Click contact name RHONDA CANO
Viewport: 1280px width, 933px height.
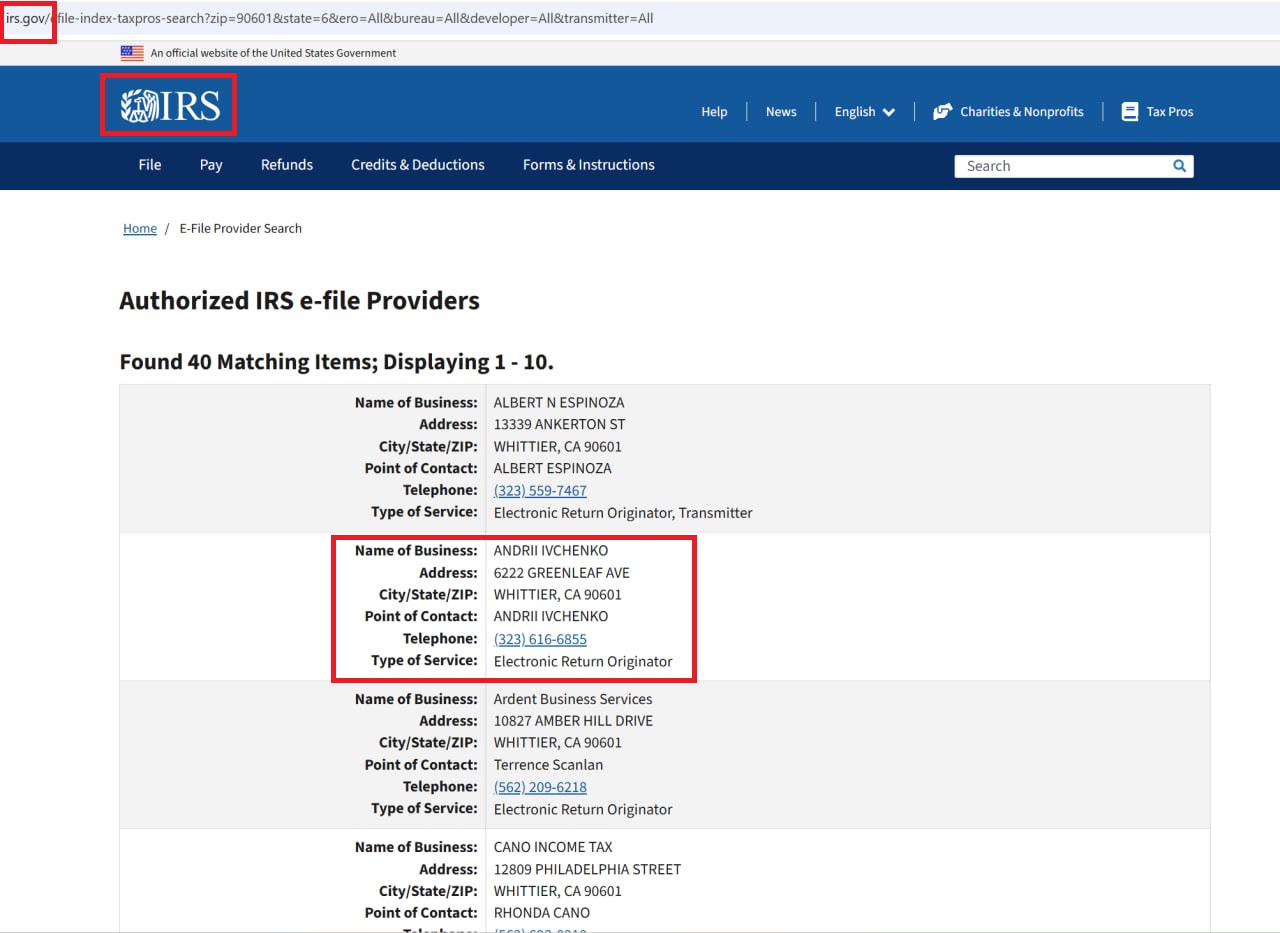coord(542,913)
